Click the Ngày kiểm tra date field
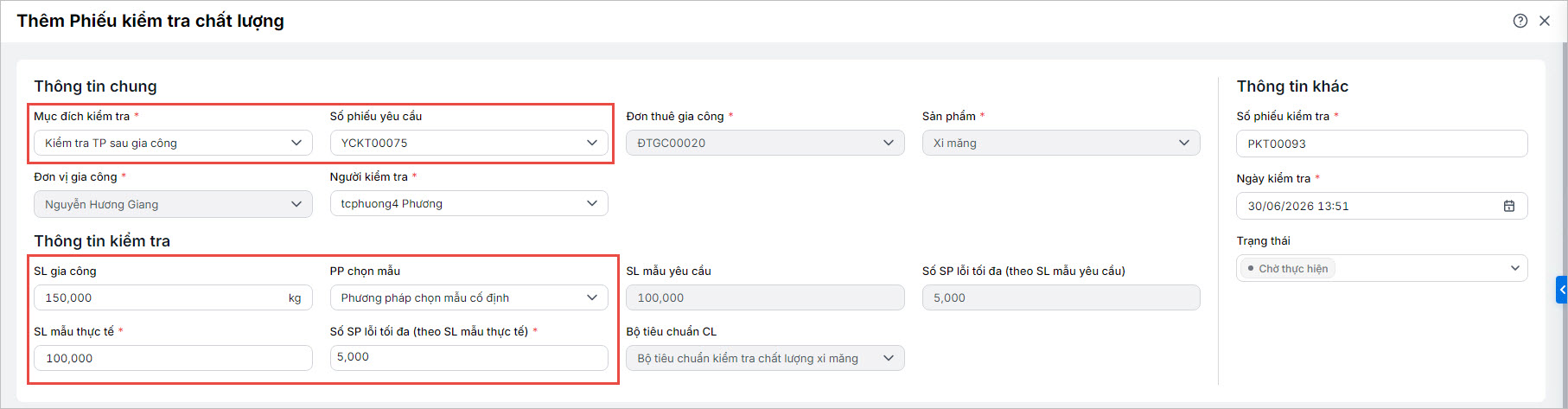This screenshot has height=409, width=1568. (x=1381, y=206)
